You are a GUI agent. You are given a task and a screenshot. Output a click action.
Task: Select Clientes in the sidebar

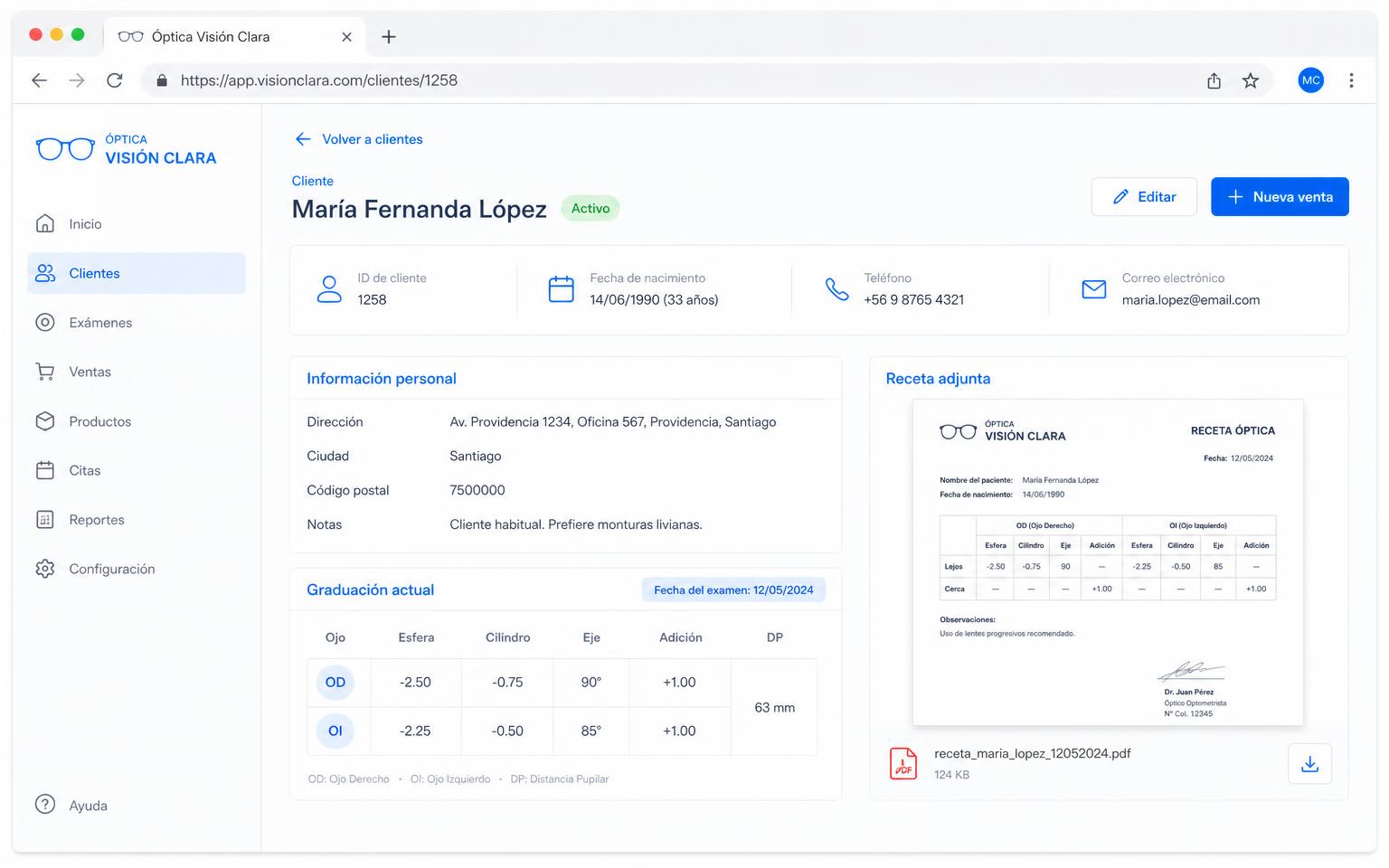137,273
